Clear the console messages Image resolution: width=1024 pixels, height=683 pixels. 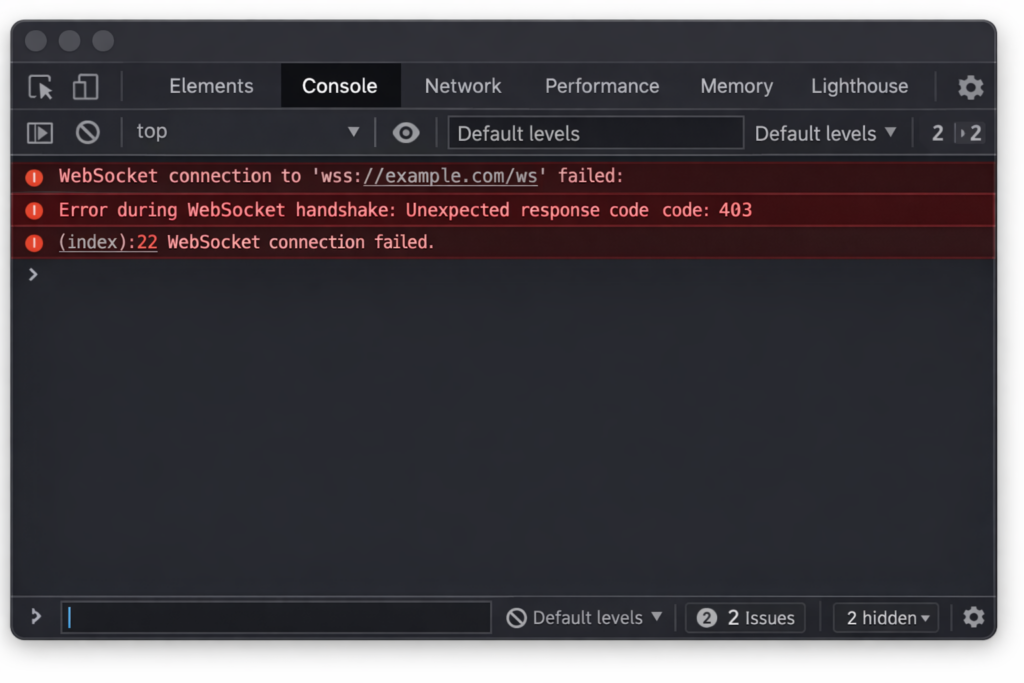pos(88,131)
